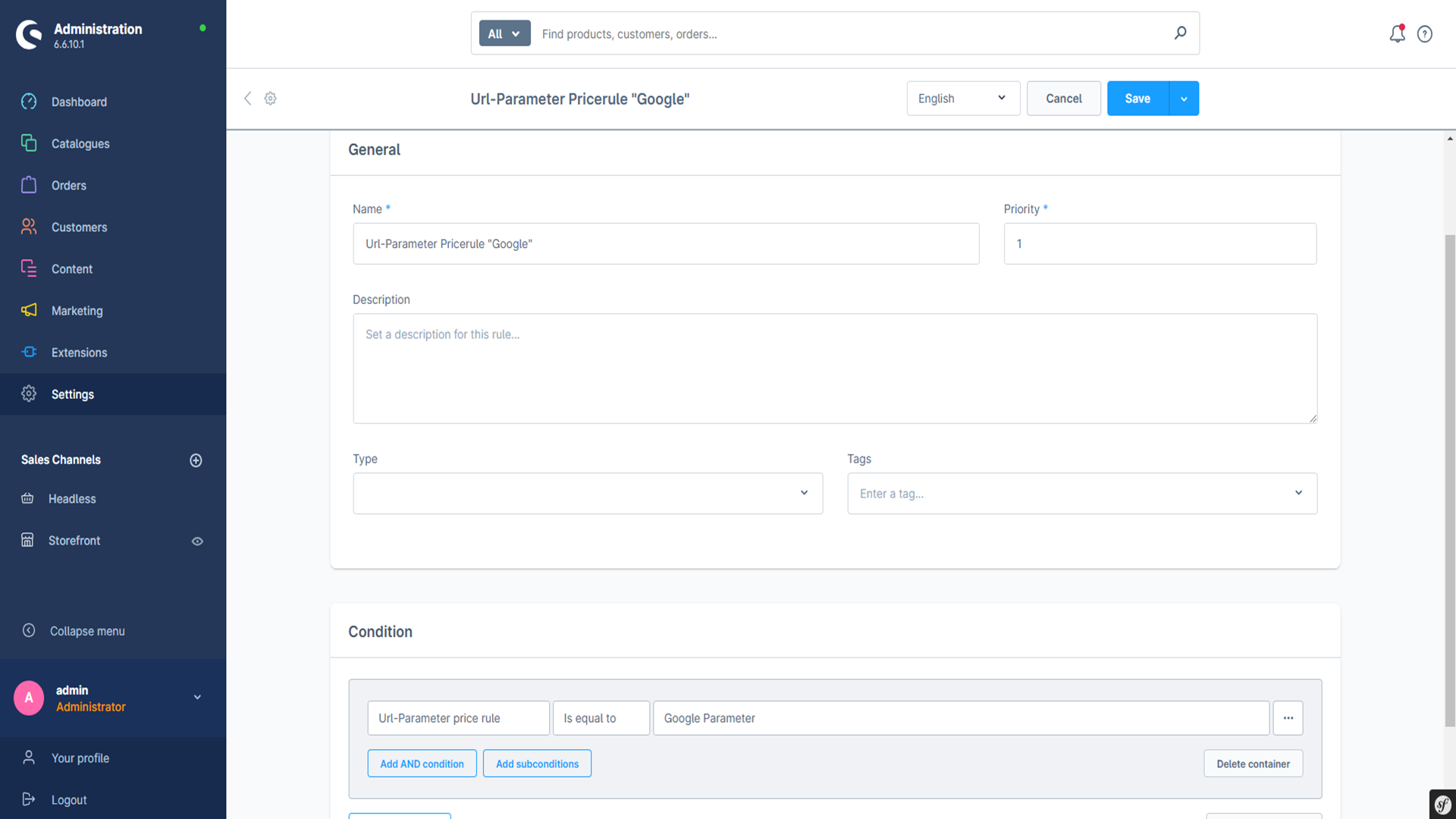Click the admin avatar circle
Screen dimensions: 1456x819
point(29,698)
